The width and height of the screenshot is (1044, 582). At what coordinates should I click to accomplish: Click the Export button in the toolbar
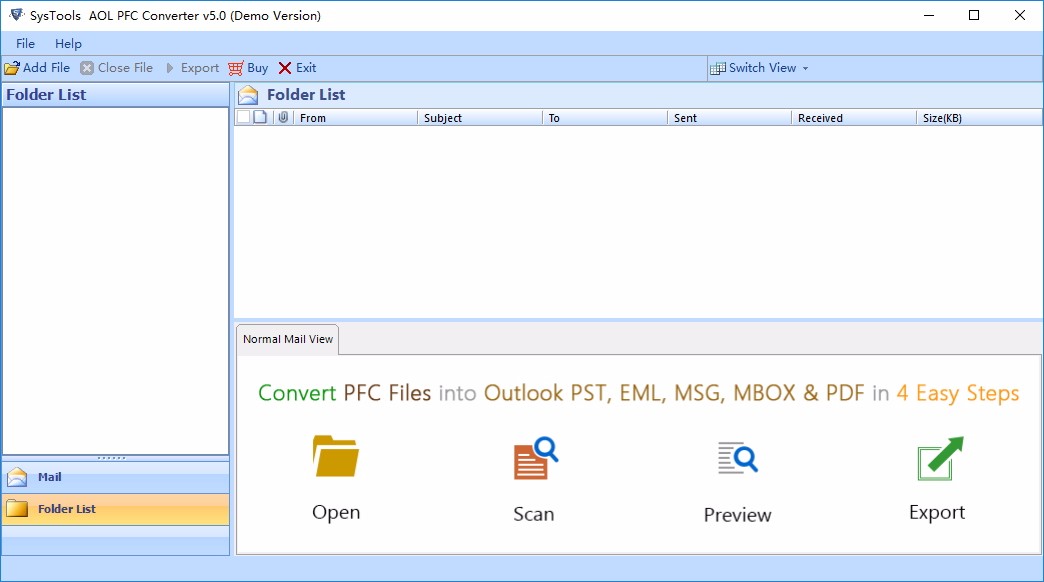pos(192,68)
